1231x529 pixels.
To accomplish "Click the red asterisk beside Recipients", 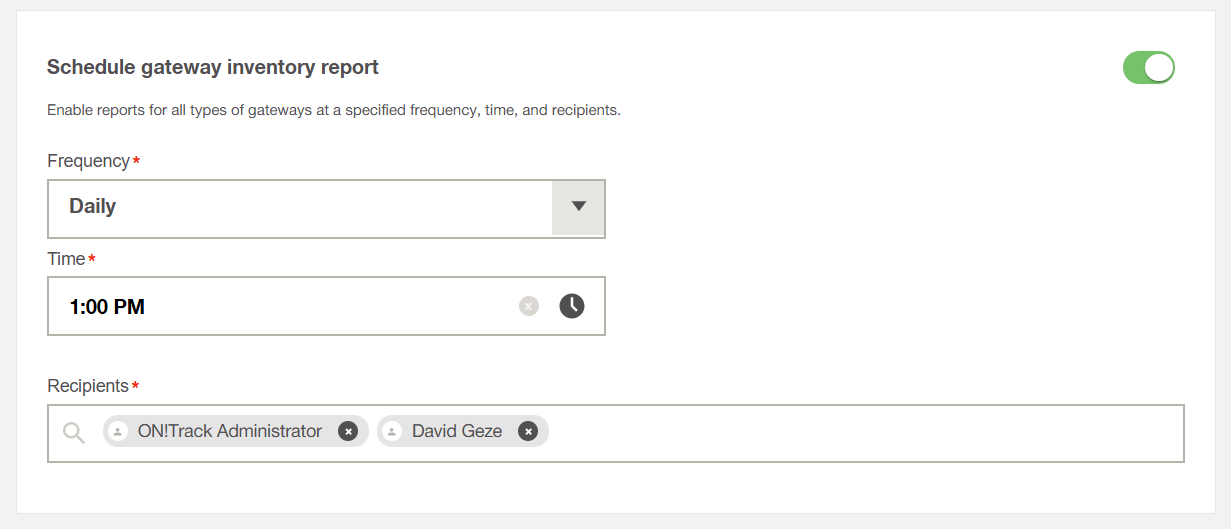I will [x=135, y=386].
